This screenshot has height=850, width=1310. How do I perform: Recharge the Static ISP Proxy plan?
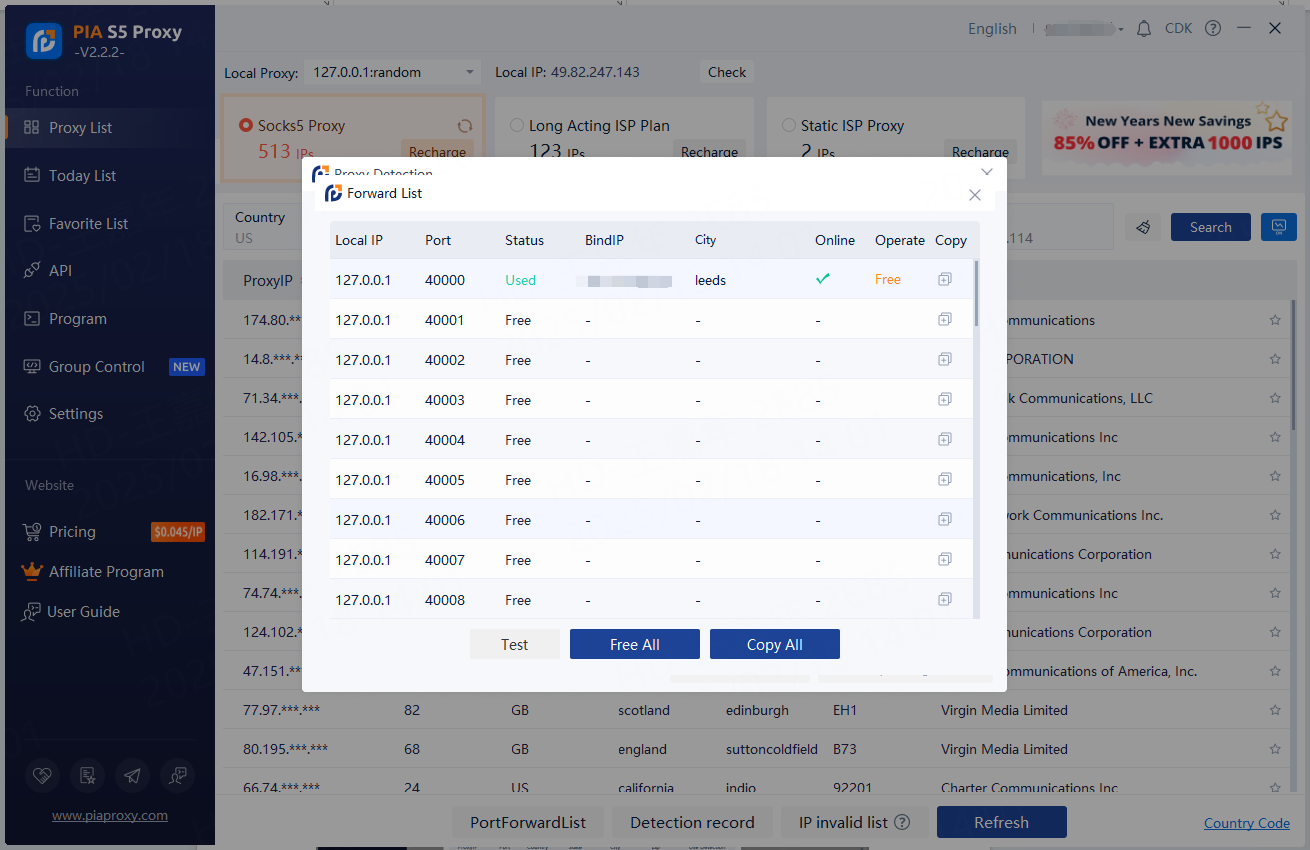pyautogui.click(x=980, y=152)
